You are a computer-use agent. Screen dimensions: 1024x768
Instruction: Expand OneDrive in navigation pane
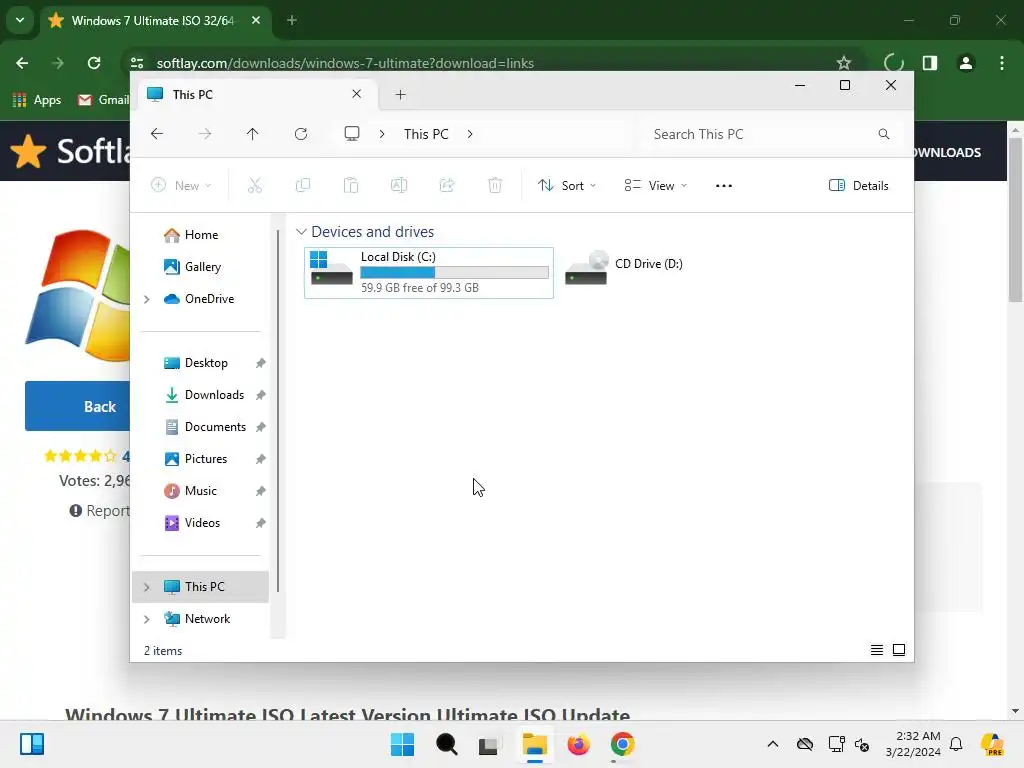(147, 299)
